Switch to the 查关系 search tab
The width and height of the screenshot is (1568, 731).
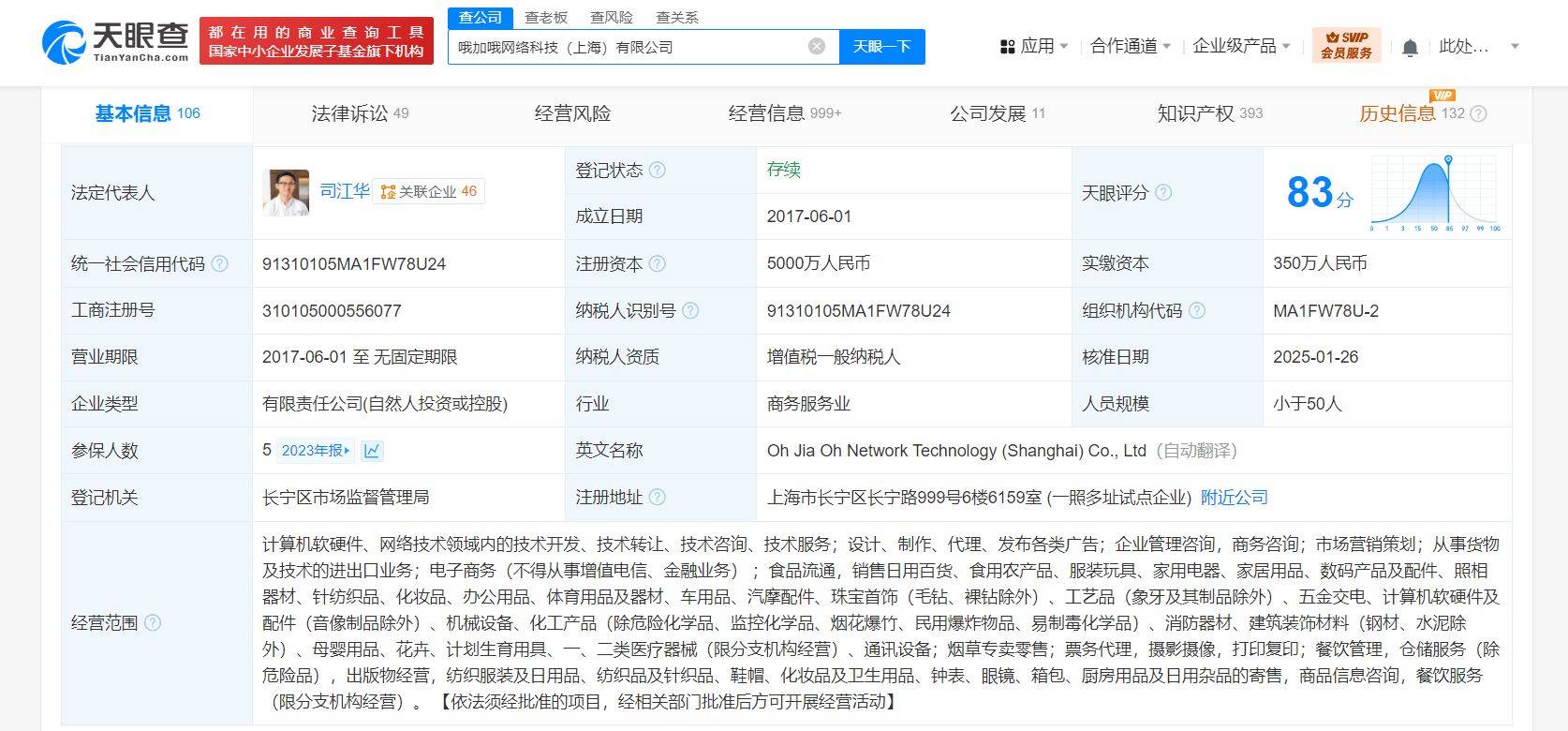point(677,17)
